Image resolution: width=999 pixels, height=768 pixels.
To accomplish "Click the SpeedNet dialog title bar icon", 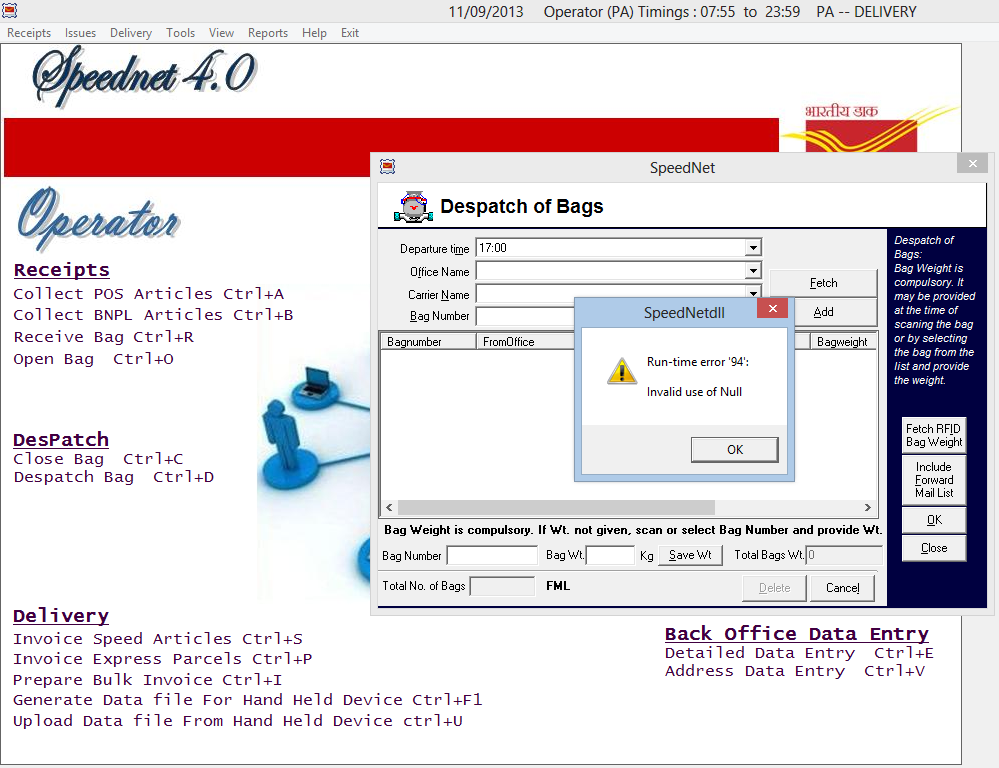I will 387,167.
